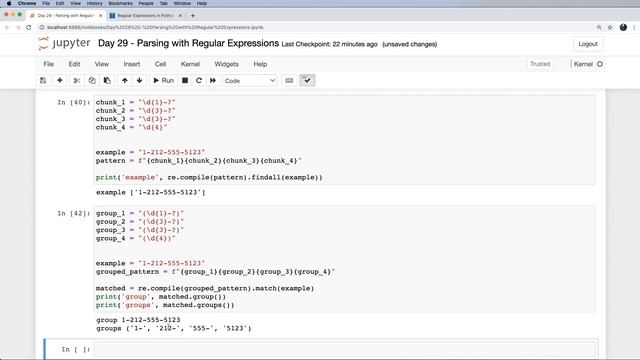Paste cells below icon
The height and width of the screenshot is (360, 640).
click(x=107, y=80)
